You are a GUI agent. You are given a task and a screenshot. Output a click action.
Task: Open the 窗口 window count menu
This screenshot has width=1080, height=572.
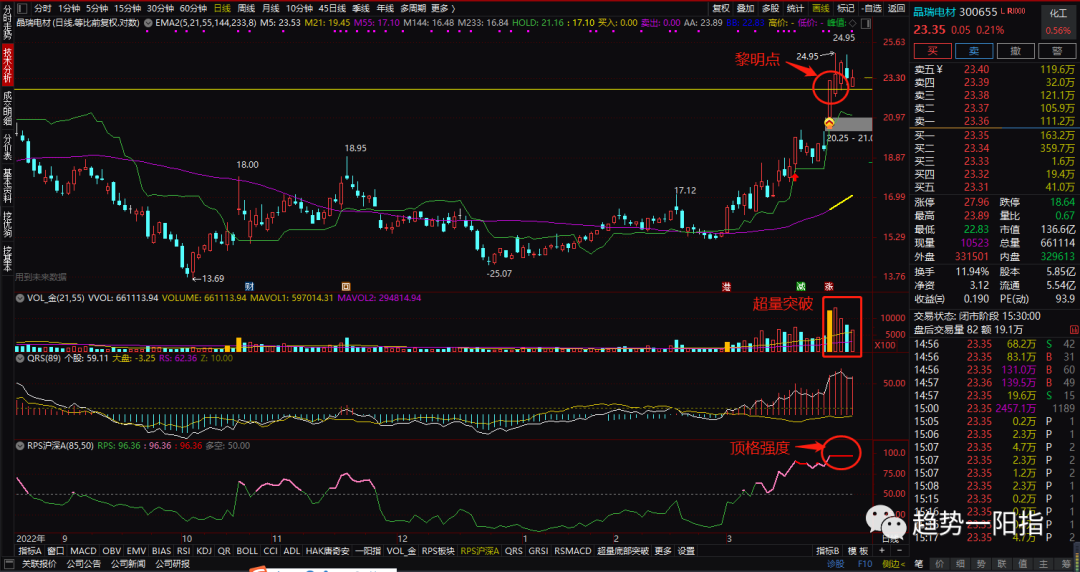[56, 551]
